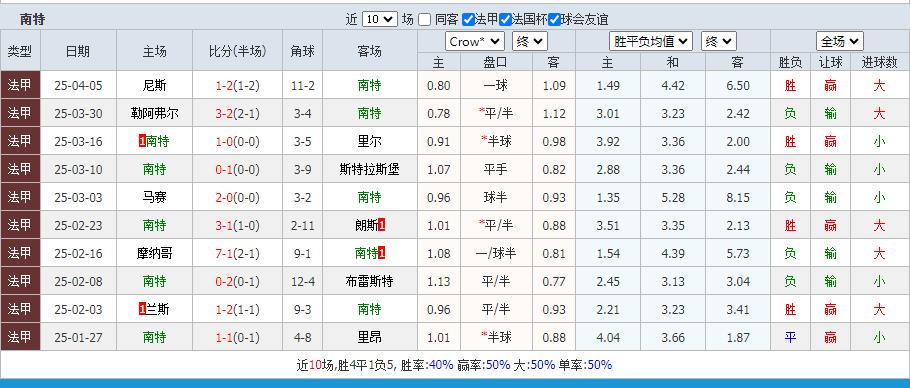Viewport: 910px width, 388px height.
Task: Click handicap 球半 in 马赛 row
Action: point(496,197)
